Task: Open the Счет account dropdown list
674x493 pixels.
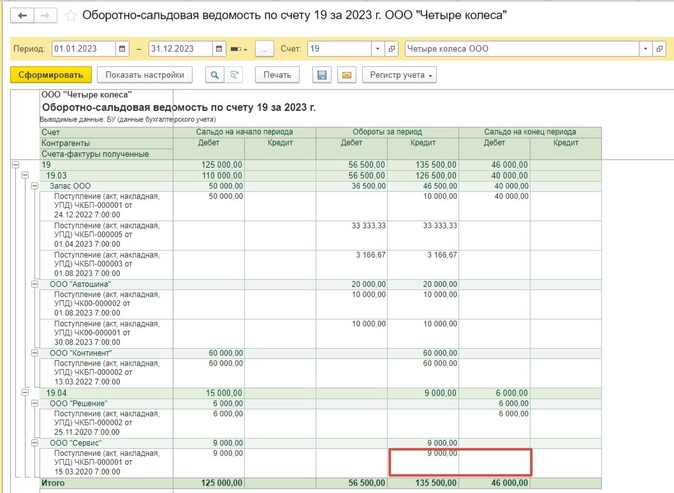Action: coord(377,49)
